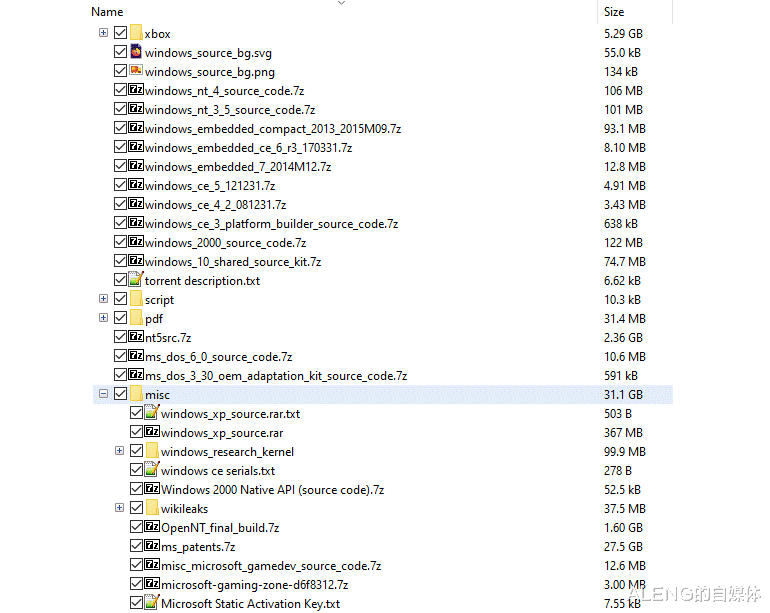Click the 7z icon of windows_ce_4_2_081231.7z
The width and height of the screenshot is (770, 613).
(x=136, y=204)
